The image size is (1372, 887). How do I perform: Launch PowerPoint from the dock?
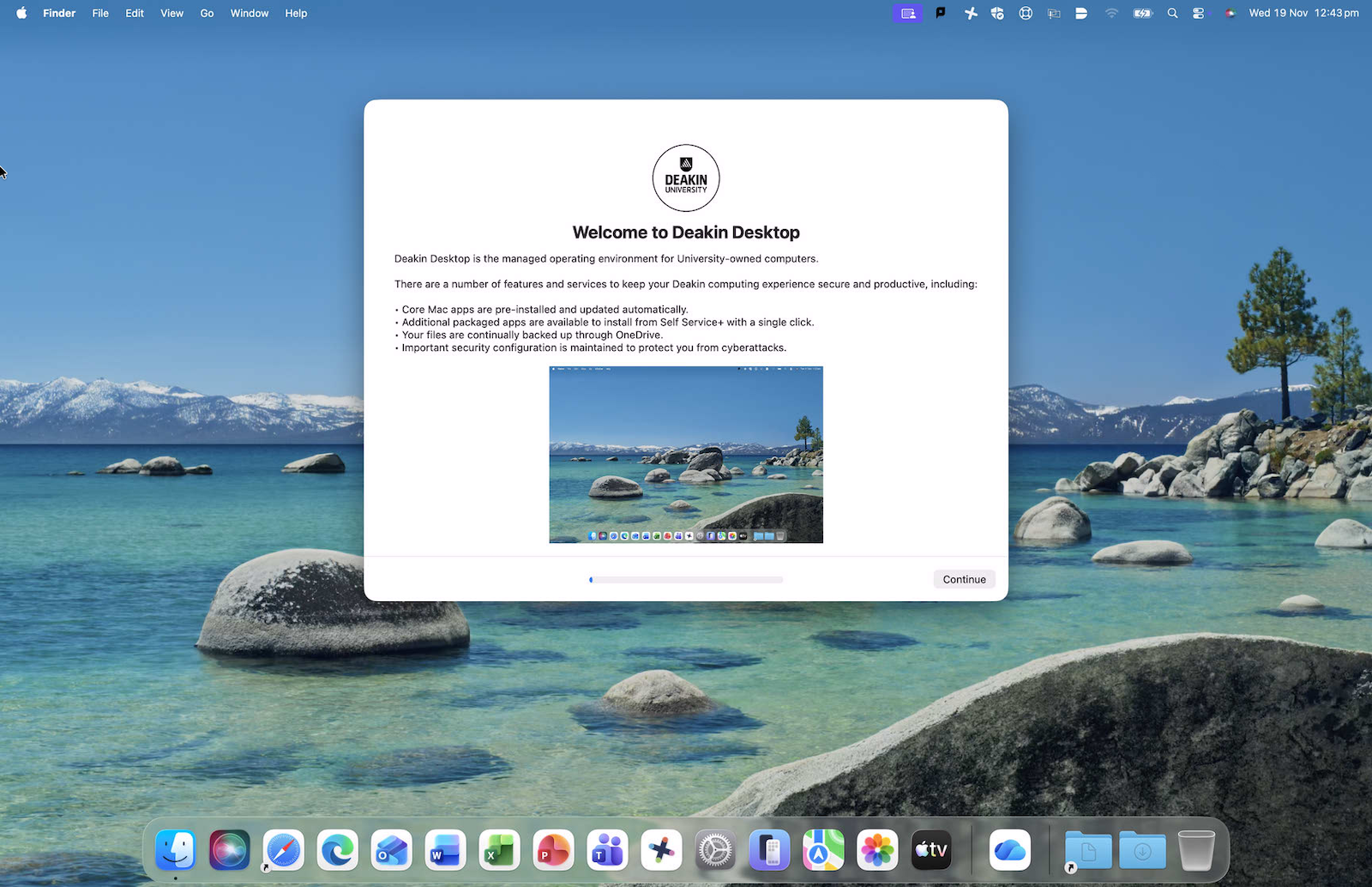pos(553,851)
